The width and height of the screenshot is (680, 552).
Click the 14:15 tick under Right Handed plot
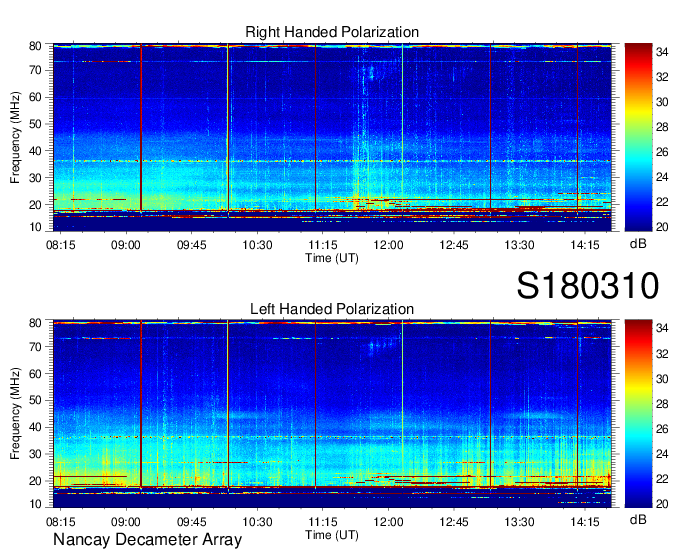coord(585,245)
